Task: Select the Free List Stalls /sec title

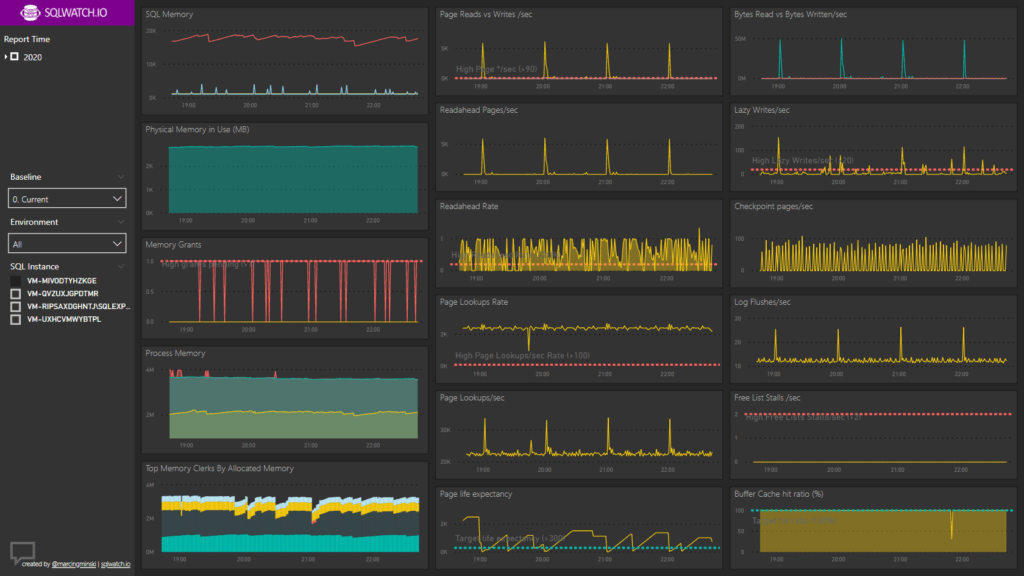Action: click(767, 398)
